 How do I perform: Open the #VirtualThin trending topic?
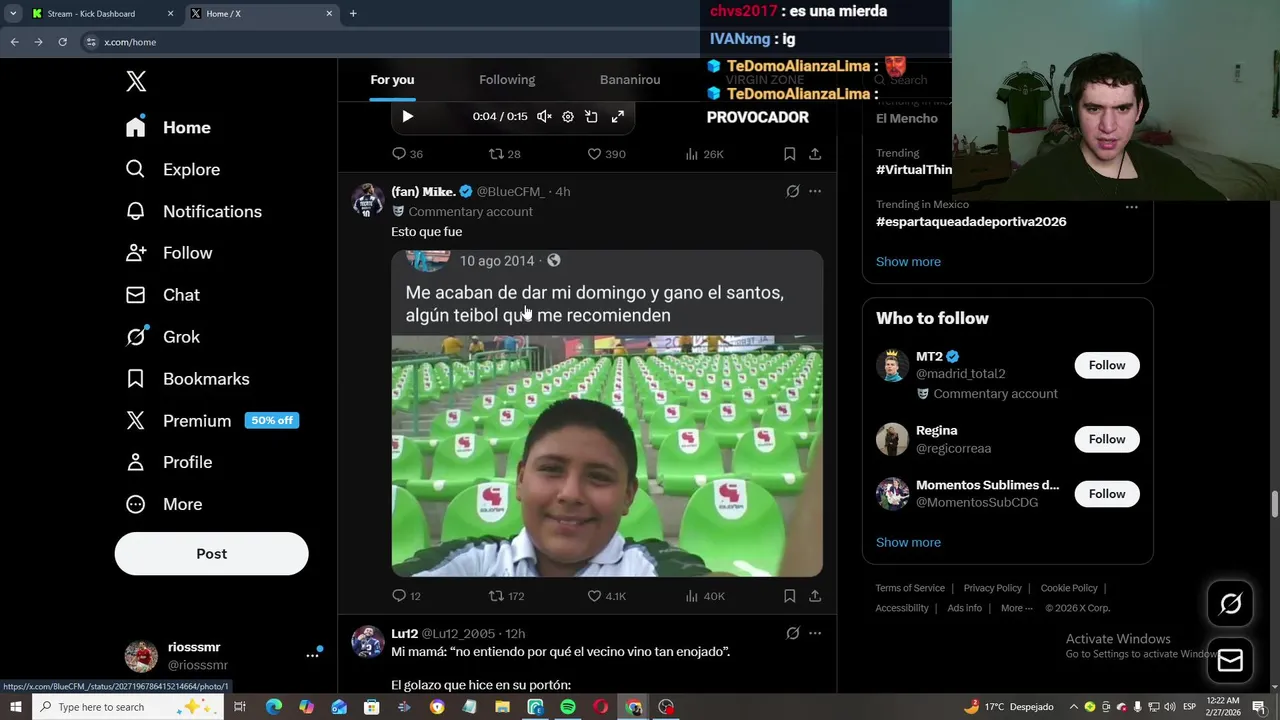914,170
